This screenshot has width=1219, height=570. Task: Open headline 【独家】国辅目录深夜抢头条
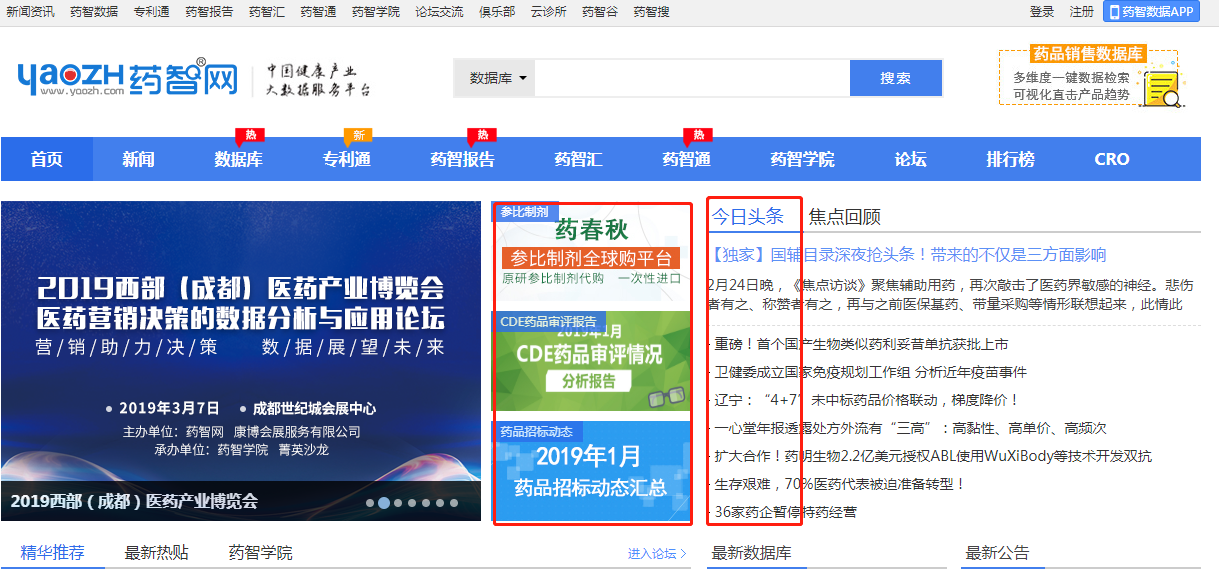coord(907,255)
